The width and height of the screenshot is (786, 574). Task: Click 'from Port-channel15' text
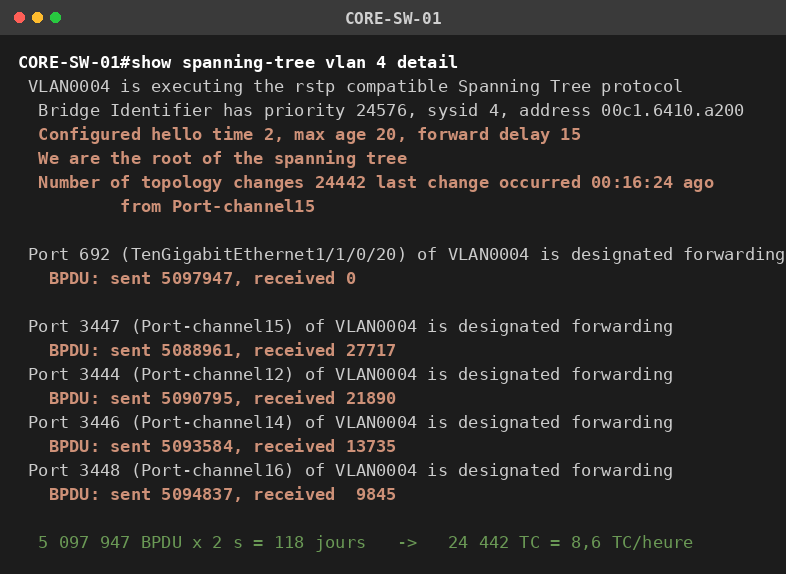coord(218,207)
